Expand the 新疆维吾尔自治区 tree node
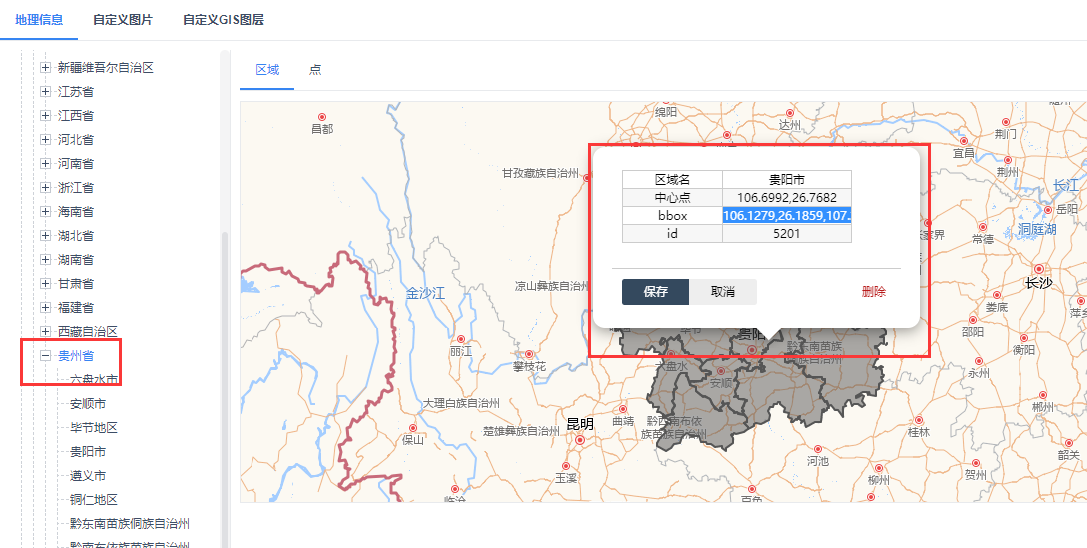Image resolution: width=1087 pixels, height=548 pixels. [46, 67]
